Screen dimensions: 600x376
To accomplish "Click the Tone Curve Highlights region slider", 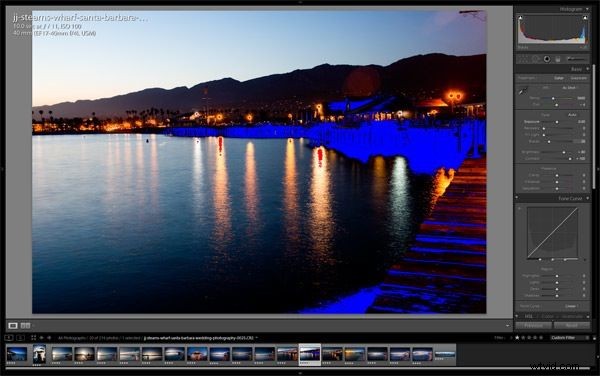I will tap(557, 276).
